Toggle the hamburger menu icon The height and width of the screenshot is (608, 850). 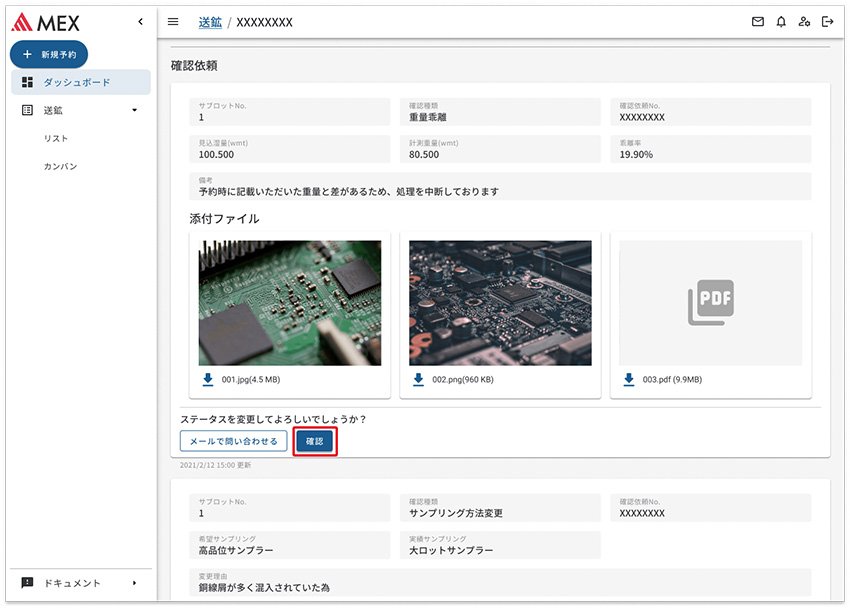[x=173, y=22]
